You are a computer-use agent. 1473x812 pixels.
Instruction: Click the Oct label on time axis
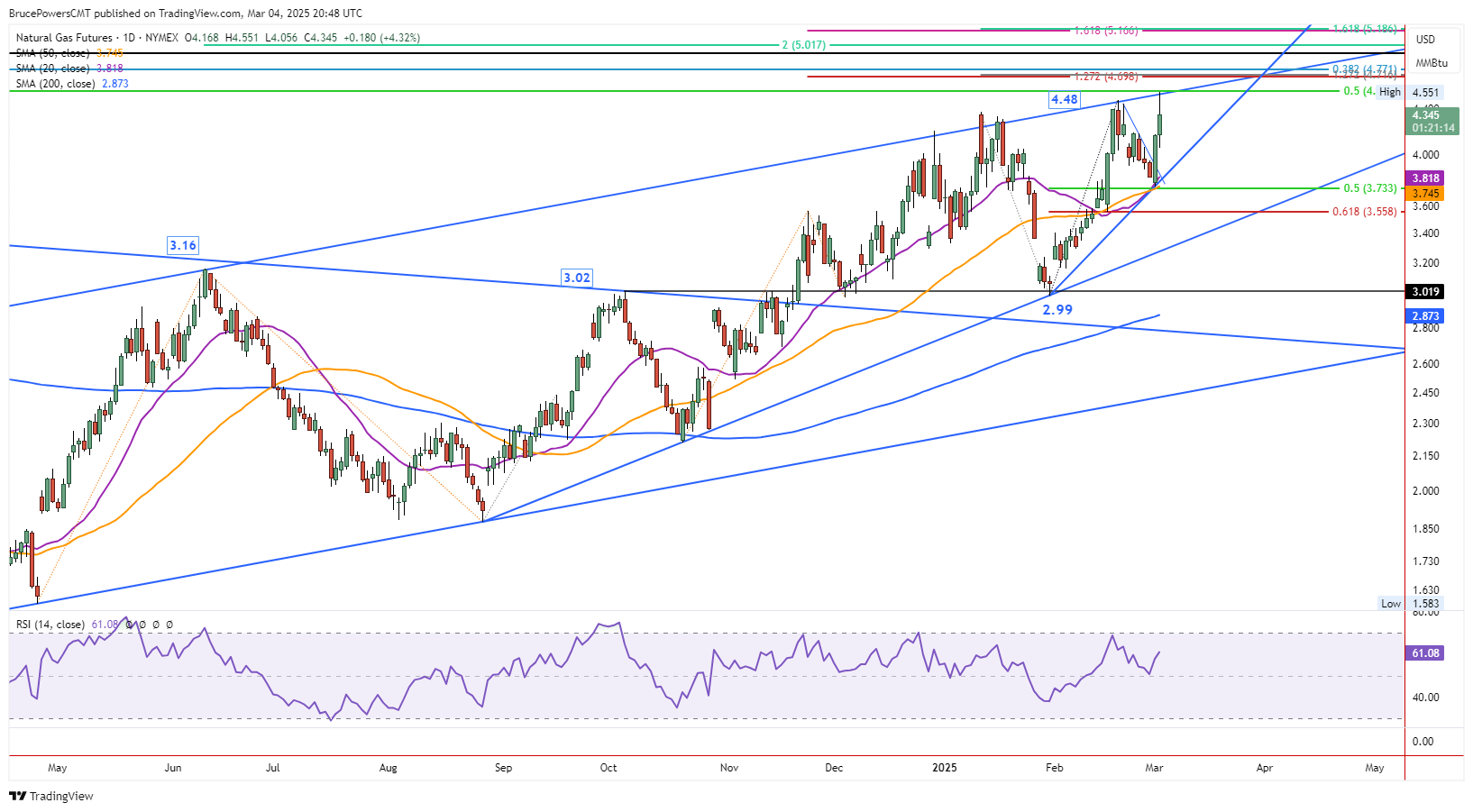click(608, 768)
